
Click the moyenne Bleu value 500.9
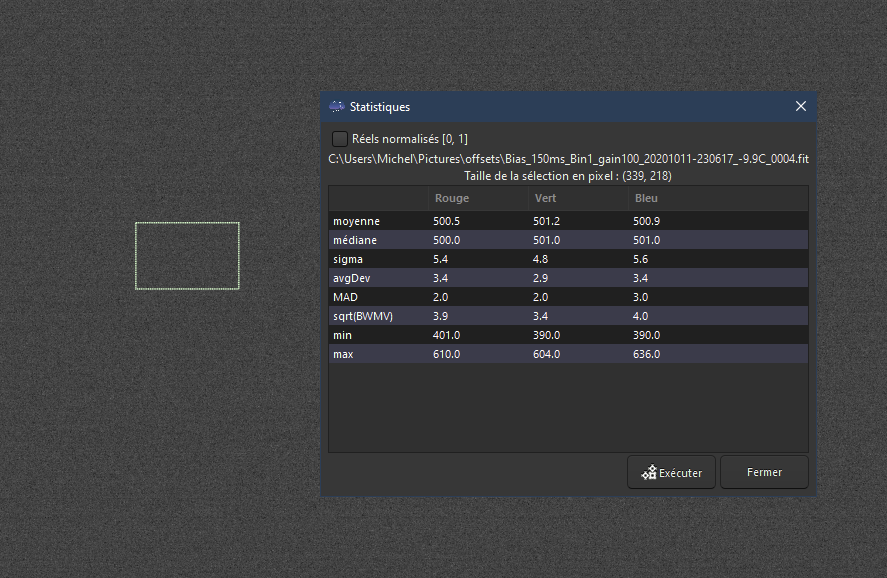click(x=647, y=221)
